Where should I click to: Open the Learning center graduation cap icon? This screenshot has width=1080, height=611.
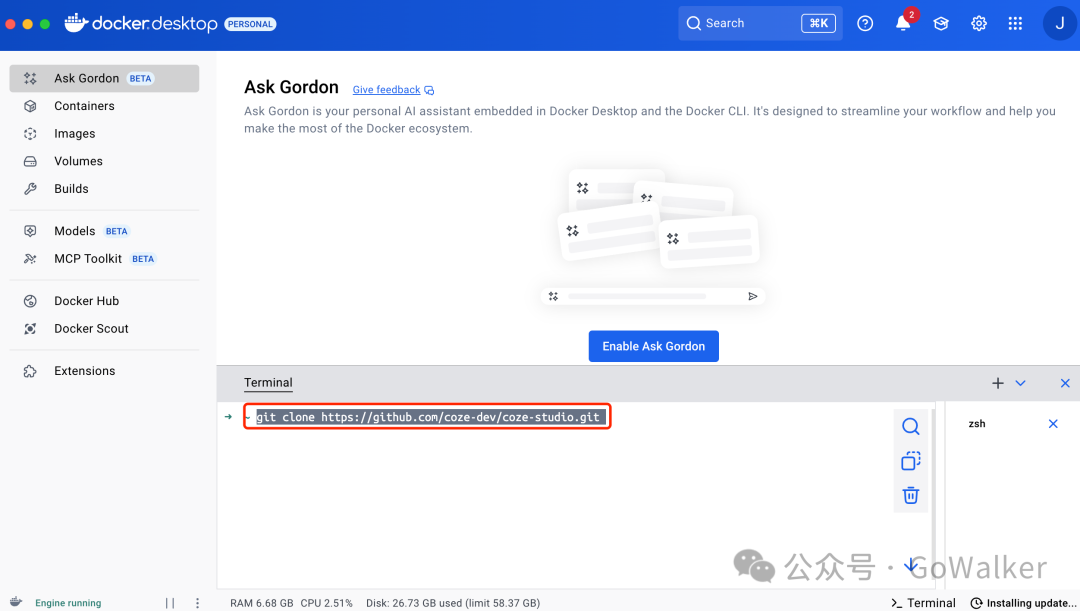(x=941, y=23)
